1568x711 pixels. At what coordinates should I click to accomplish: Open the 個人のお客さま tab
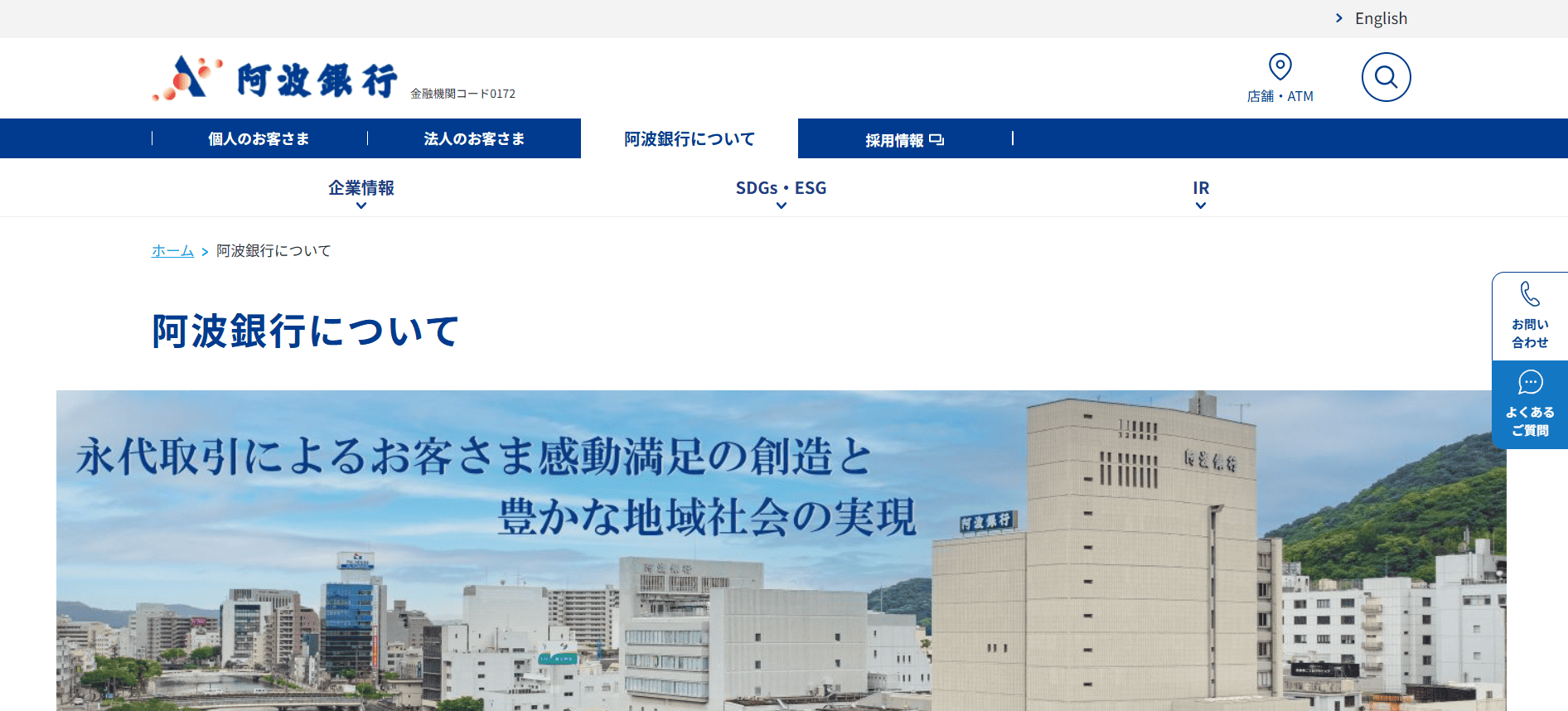[259, 138]
